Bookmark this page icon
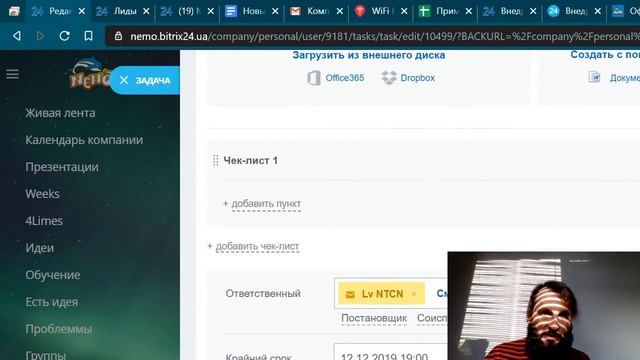 click(x=88, y=36)
